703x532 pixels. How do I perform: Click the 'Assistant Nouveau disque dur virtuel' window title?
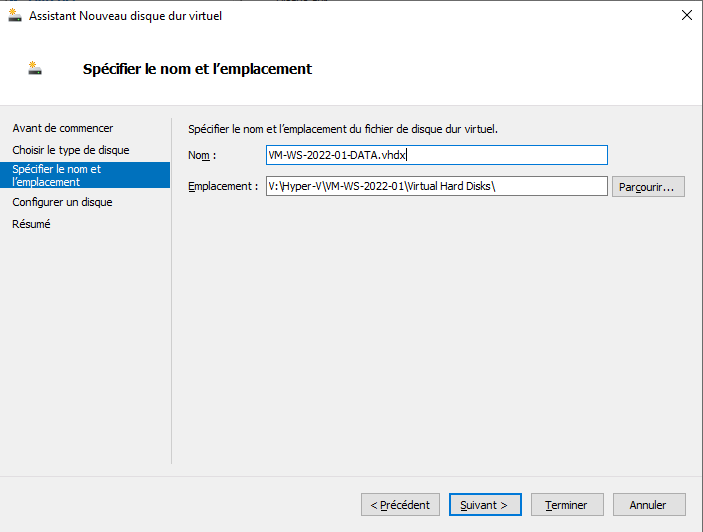pyautogui.click(x=125, y=15)
